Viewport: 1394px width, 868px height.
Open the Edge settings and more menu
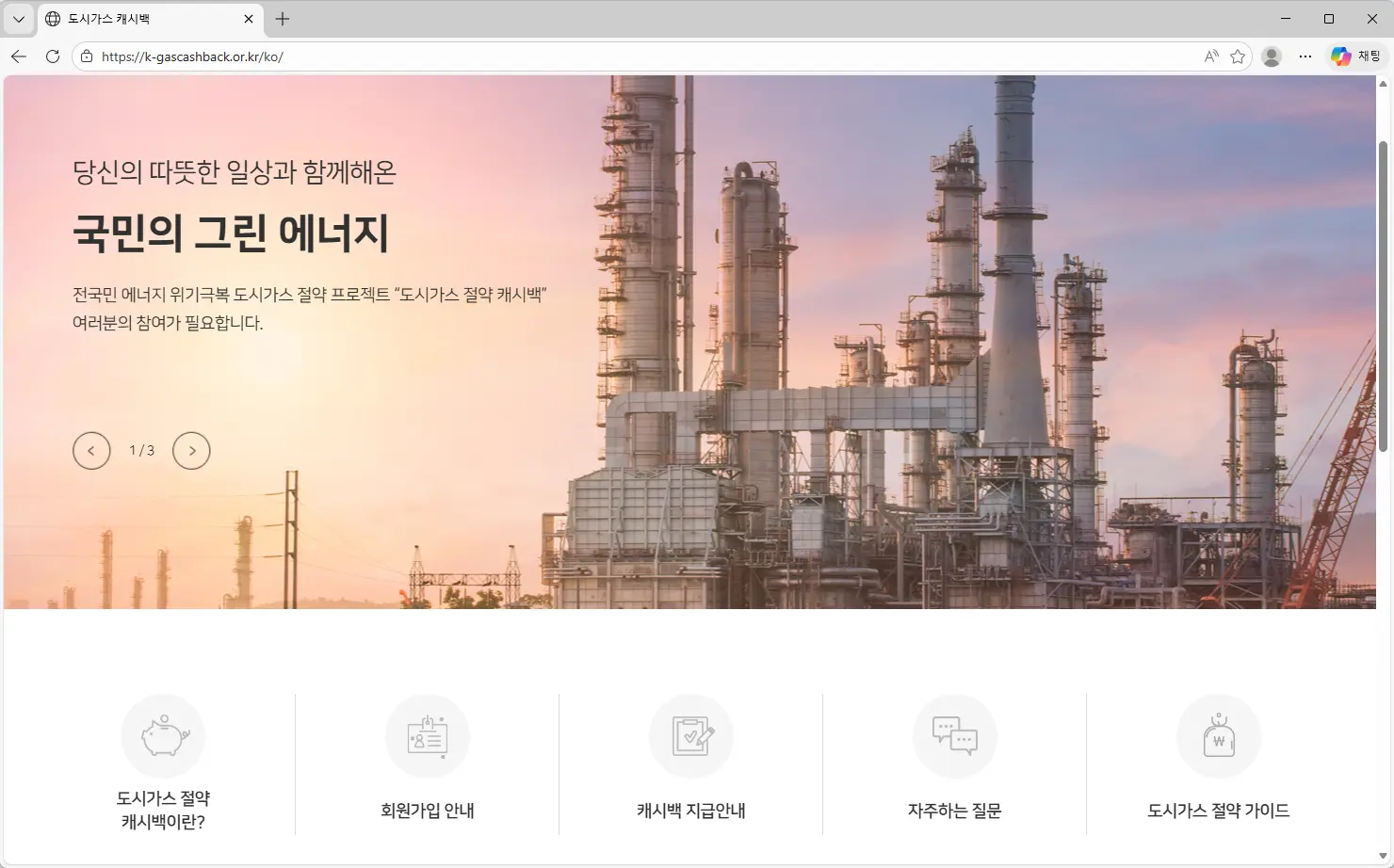(1305, 56)
